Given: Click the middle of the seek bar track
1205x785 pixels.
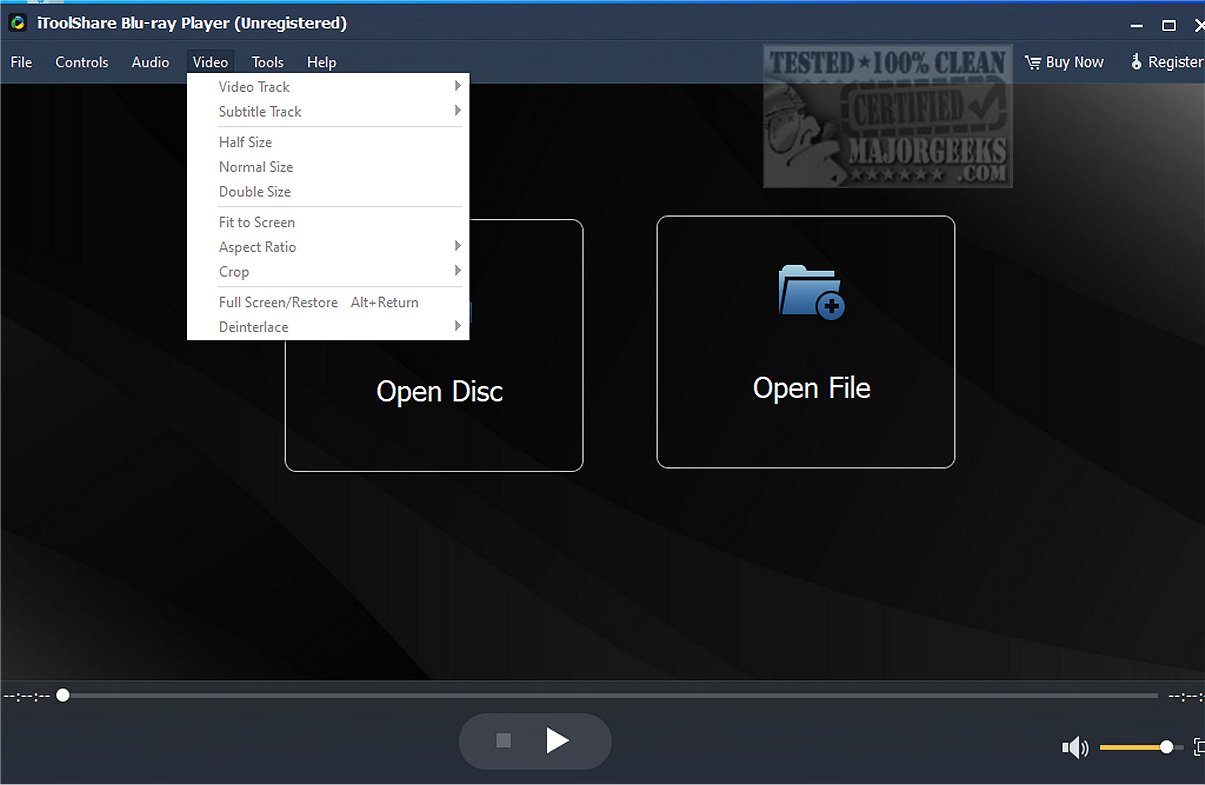Looking at the screenshot, I should [x=610, y=695].
